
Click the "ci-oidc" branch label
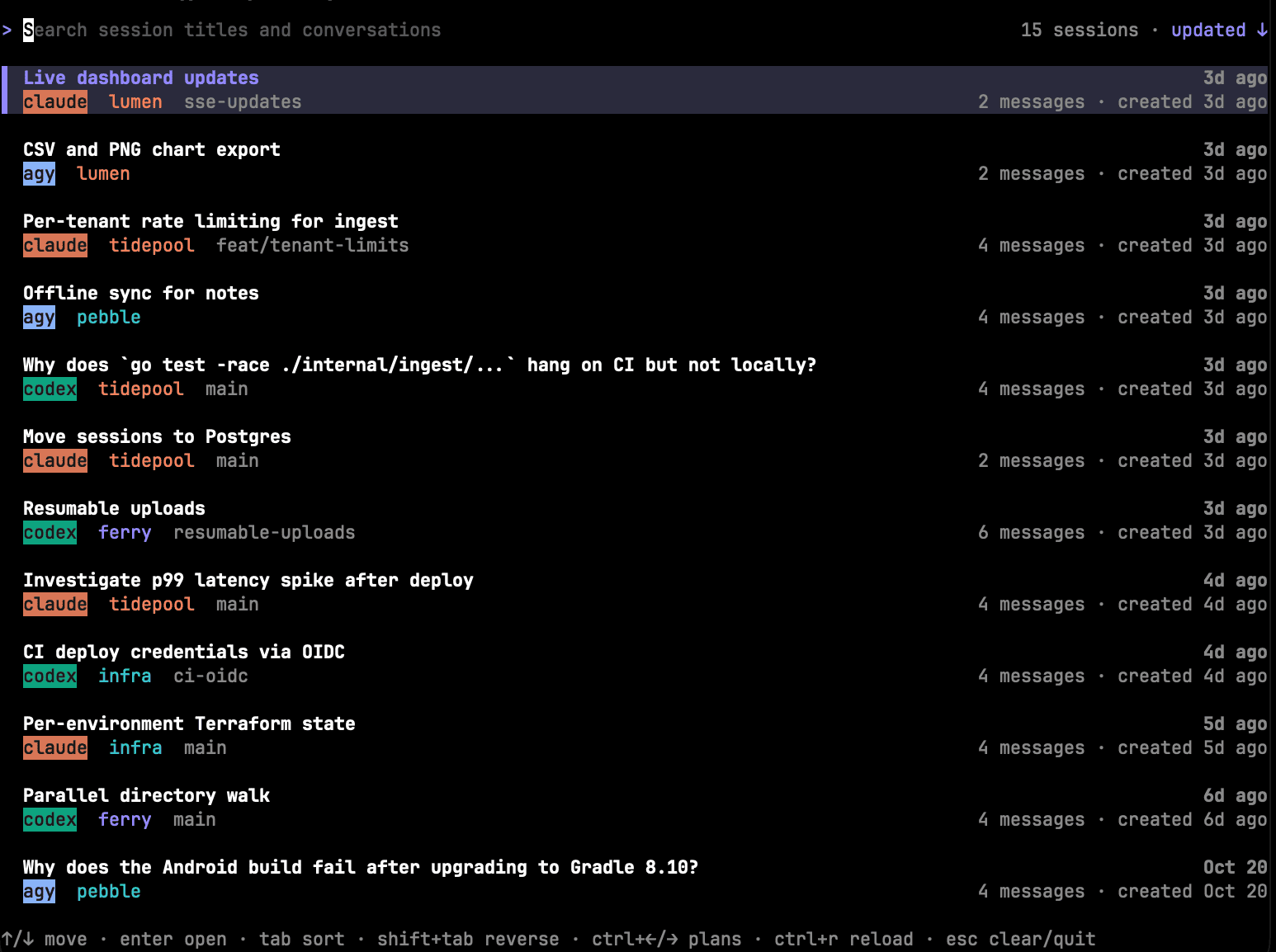tap(210, 676)
